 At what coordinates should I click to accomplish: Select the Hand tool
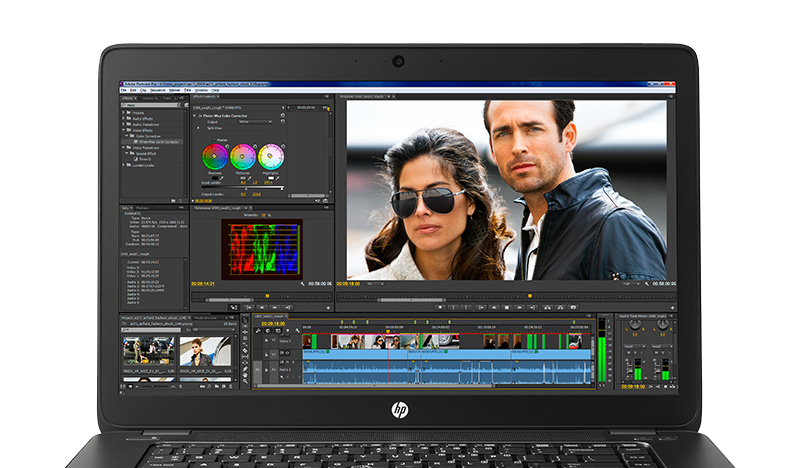(245, 375)
